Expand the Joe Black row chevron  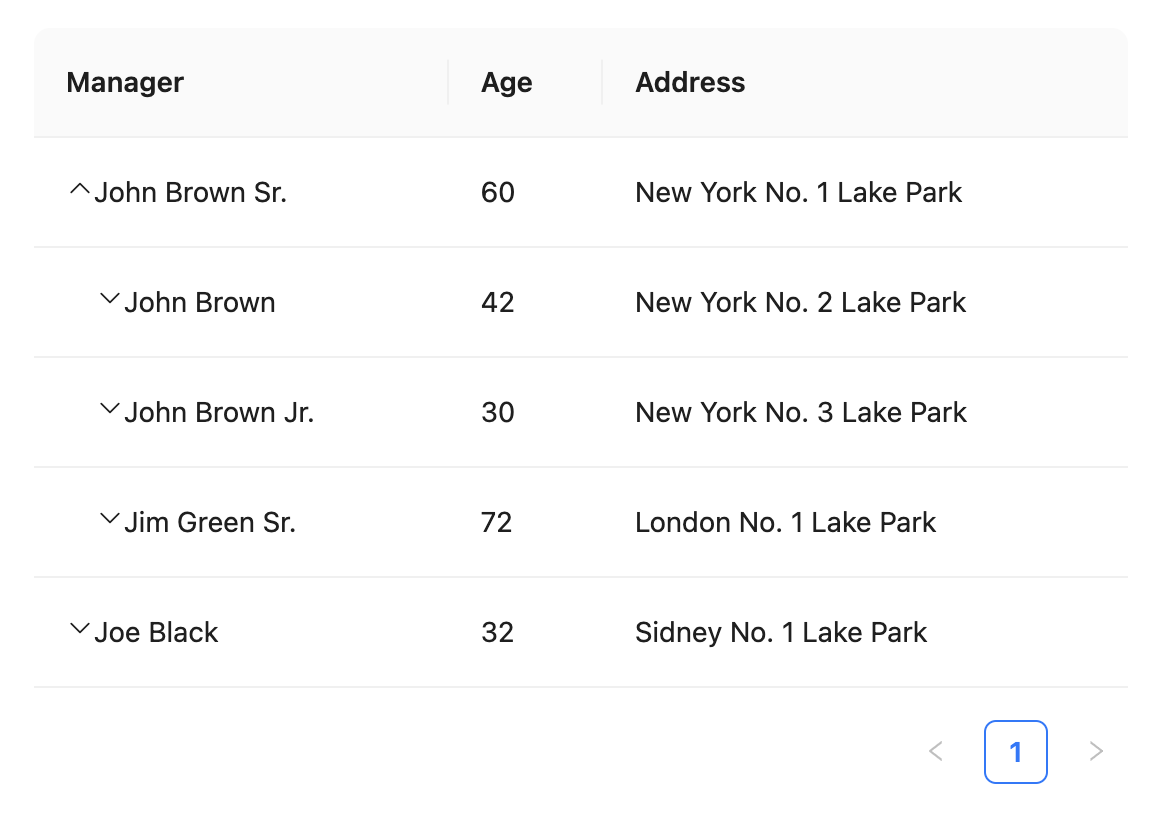(x=79, y=630)
